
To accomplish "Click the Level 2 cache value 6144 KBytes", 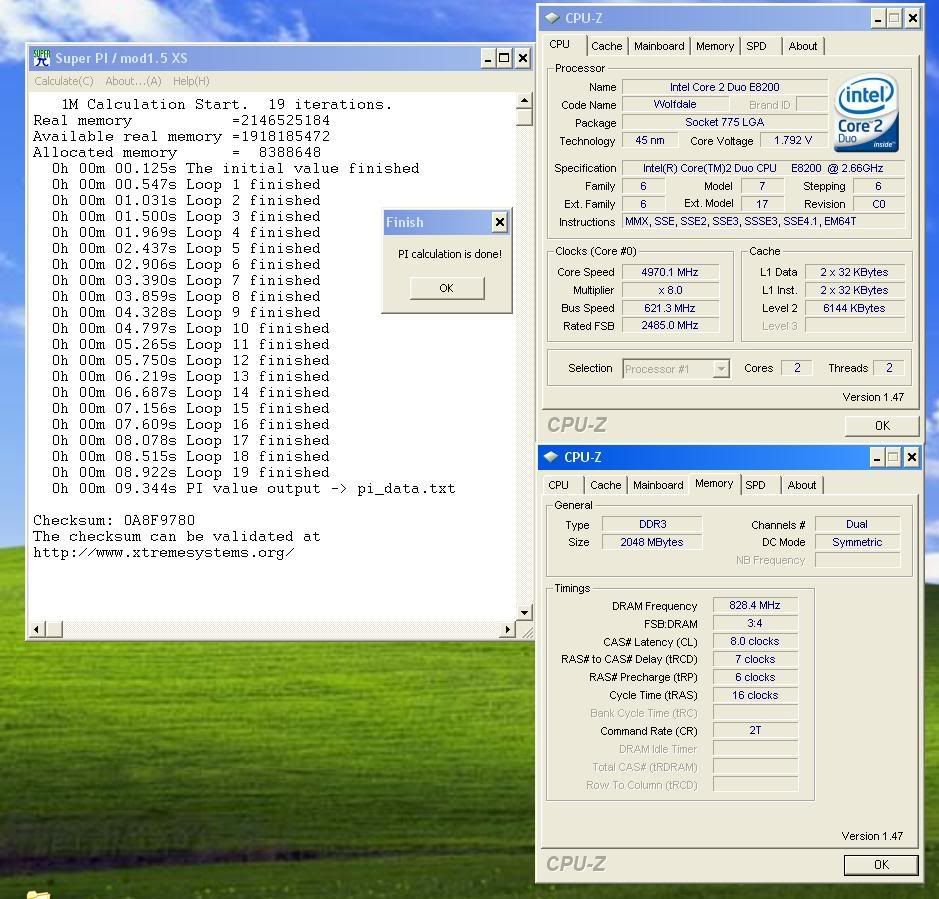I will pos(854,308).
